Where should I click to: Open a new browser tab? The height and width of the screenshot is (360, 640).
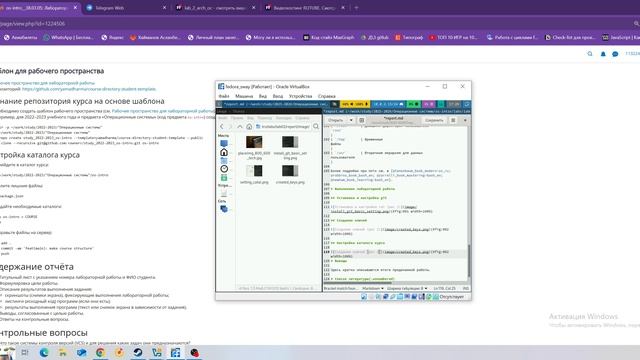pos(356,8)
